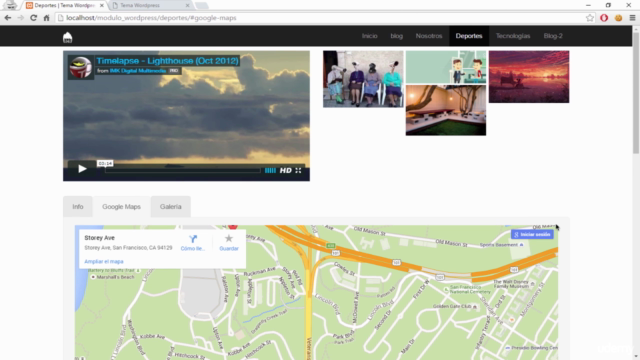Click the page vertical scrollbar thumb

[x=636, y=93]
